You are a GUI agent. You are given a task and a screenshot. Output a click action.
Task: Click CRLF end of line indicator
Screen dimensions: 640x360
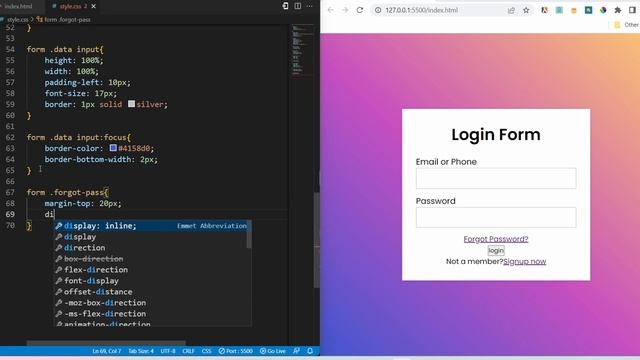tap(188, 351)
